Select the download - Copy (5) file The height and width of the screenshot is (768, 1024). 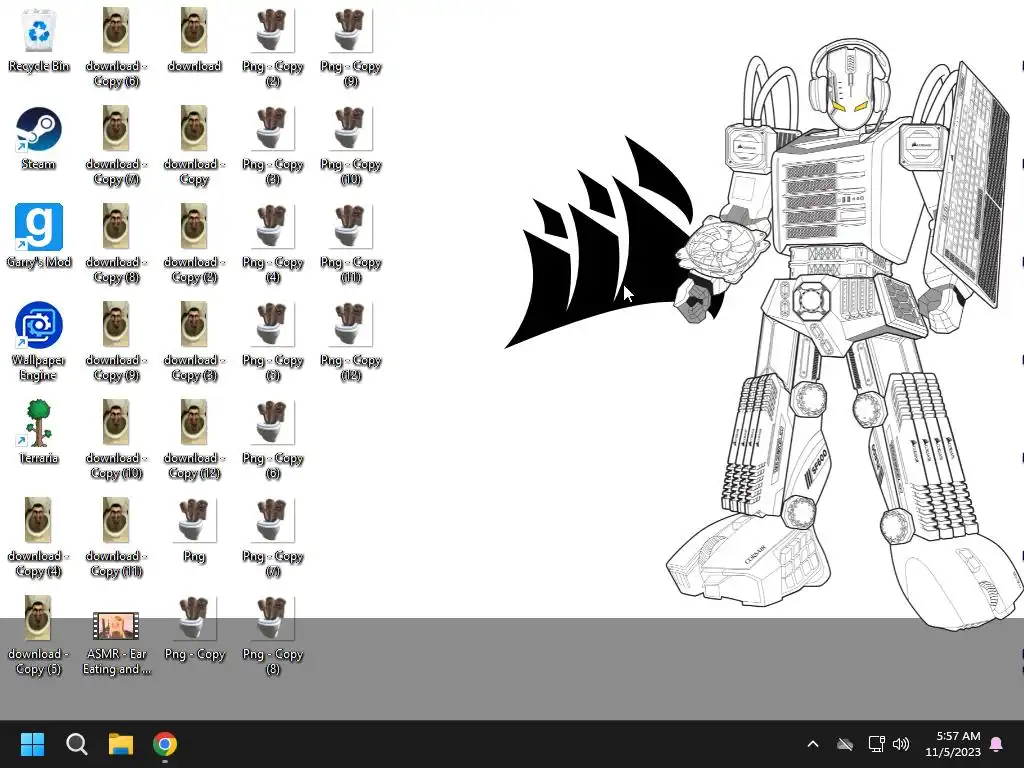point(39,635)
